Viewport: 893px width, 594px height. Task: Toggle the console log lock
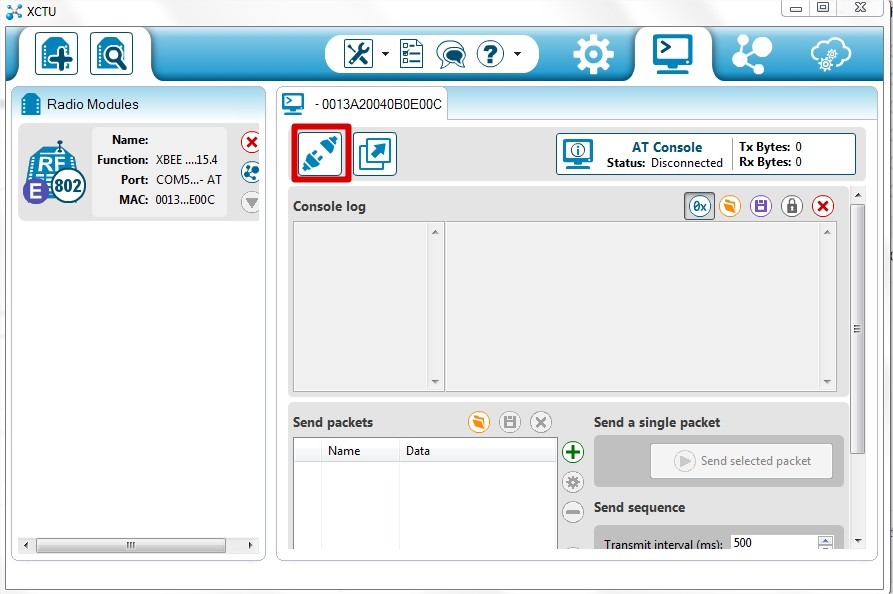click(x=792, y=206)
